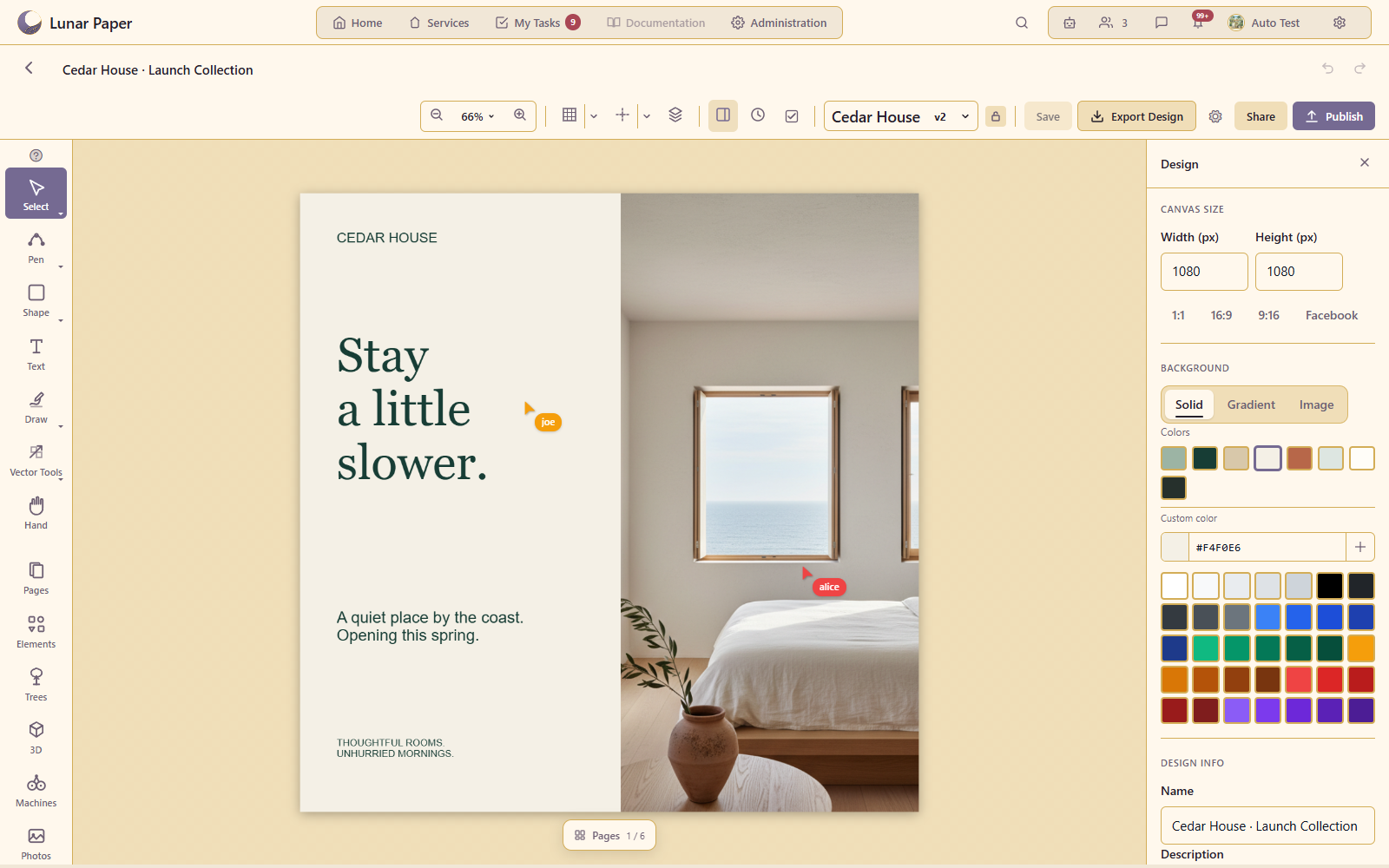1389x868 pixels.
Task: Select the Shape tool
Action: click(x=36, y=300)
